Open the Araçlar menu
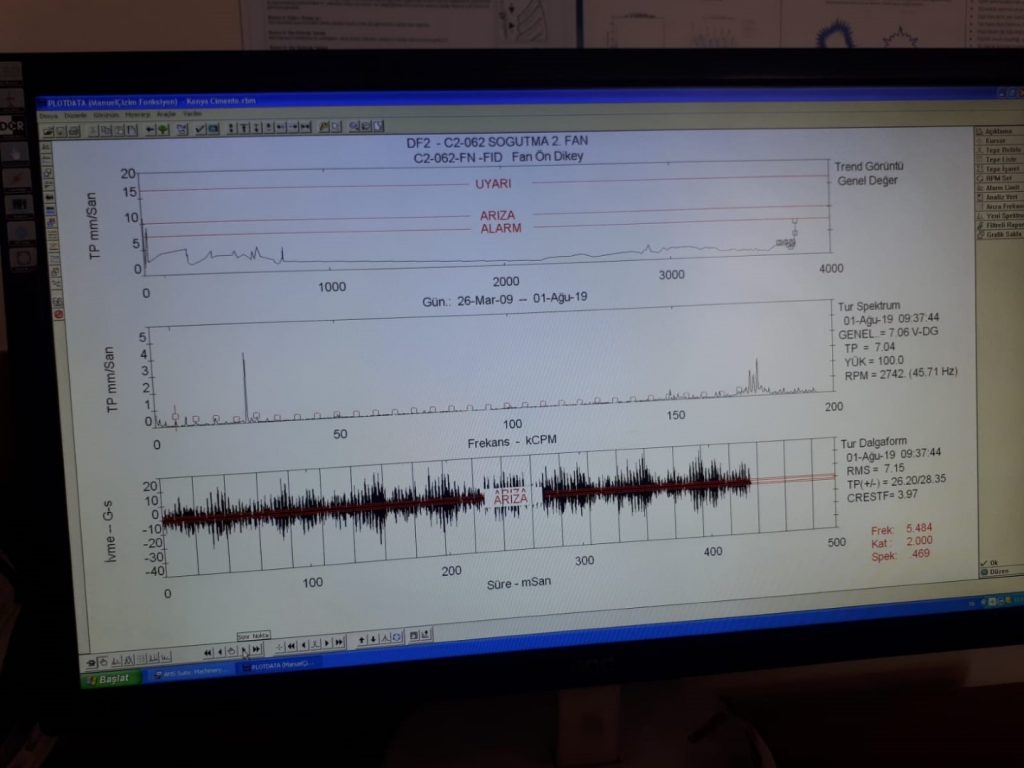 coord(166,115)
